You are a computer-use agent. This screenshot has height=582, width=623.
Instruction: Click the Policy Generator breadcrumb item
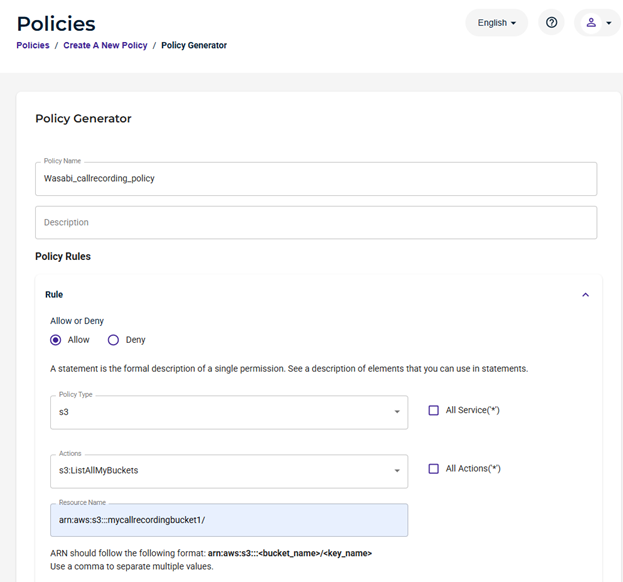(194, 45)
